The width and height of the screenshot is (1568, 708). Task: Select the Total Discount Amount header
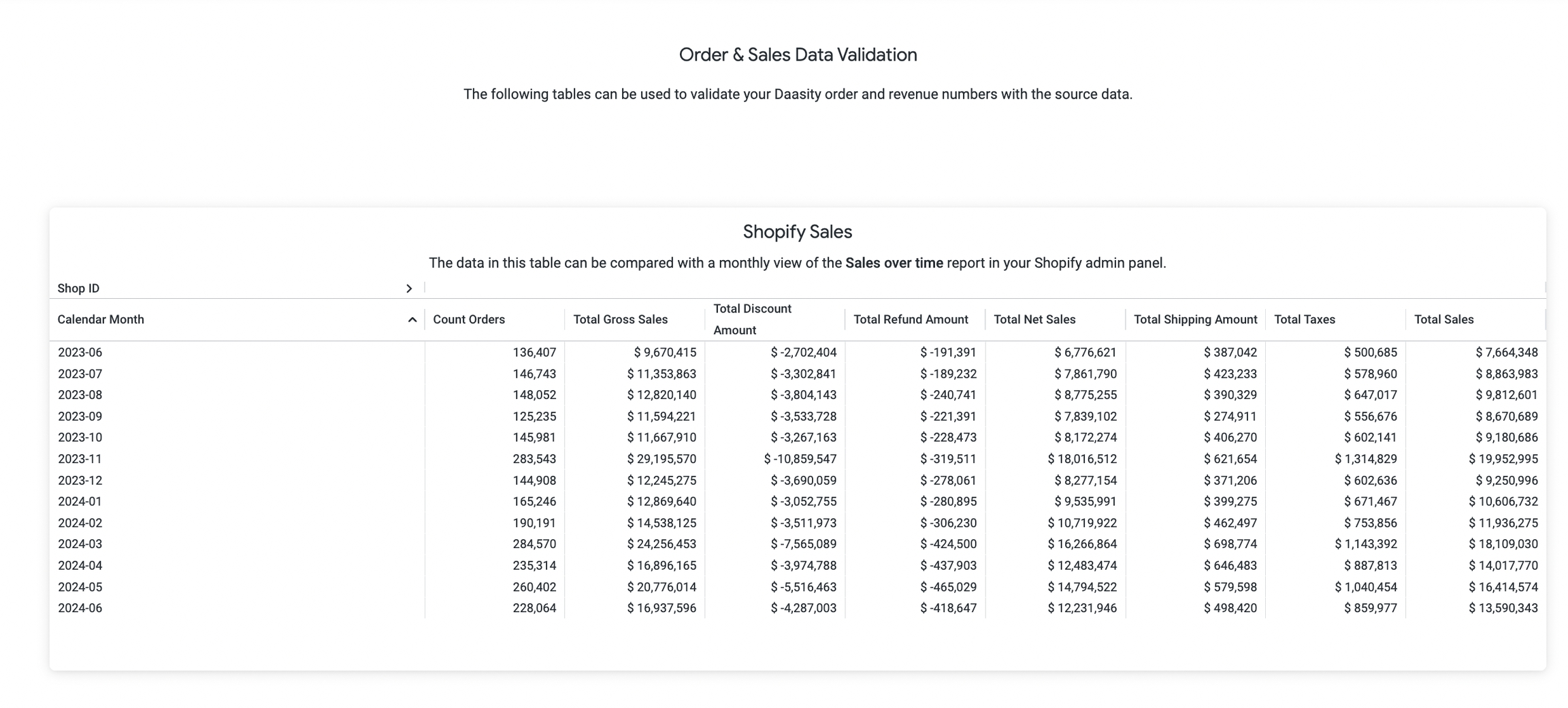(x=752, y=319)
